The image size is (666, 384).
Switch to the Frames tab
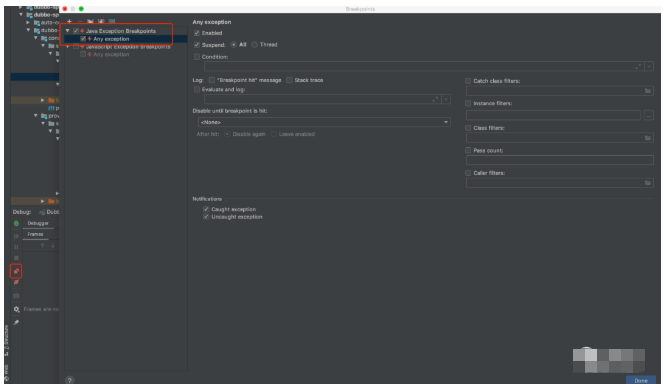click(x=35, y=234)
